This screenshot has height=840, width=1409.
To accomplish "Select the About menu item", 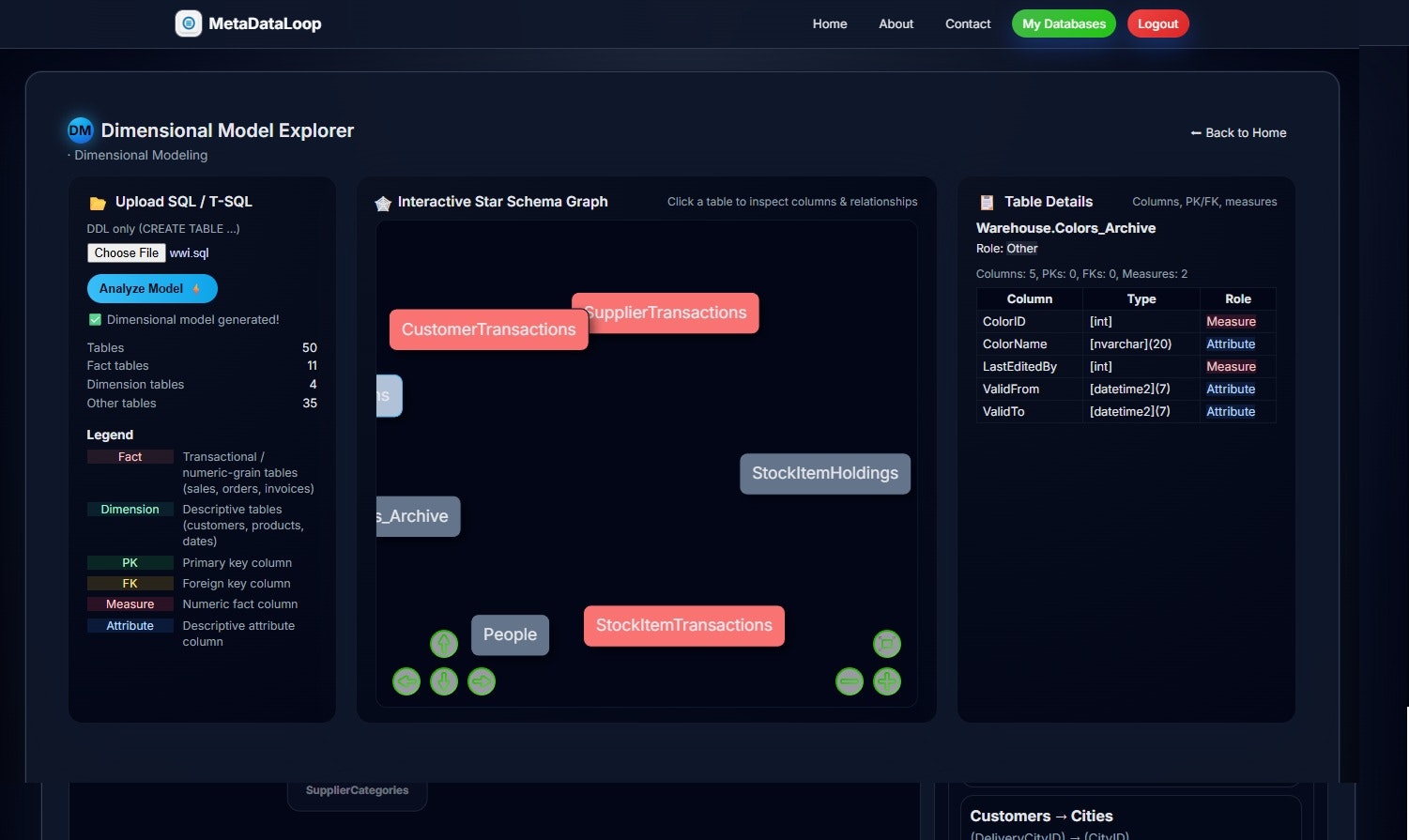I will click(896, 23).
